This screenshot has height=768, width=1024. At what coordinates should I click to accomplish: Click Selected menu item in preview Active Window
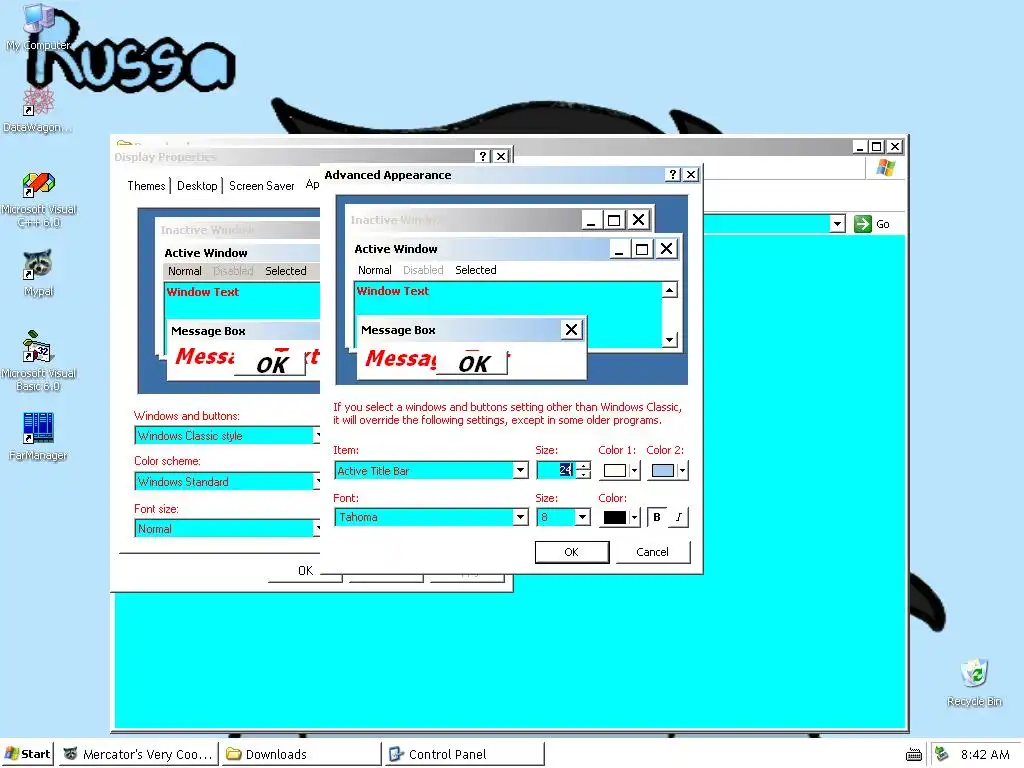click(475, 270)
